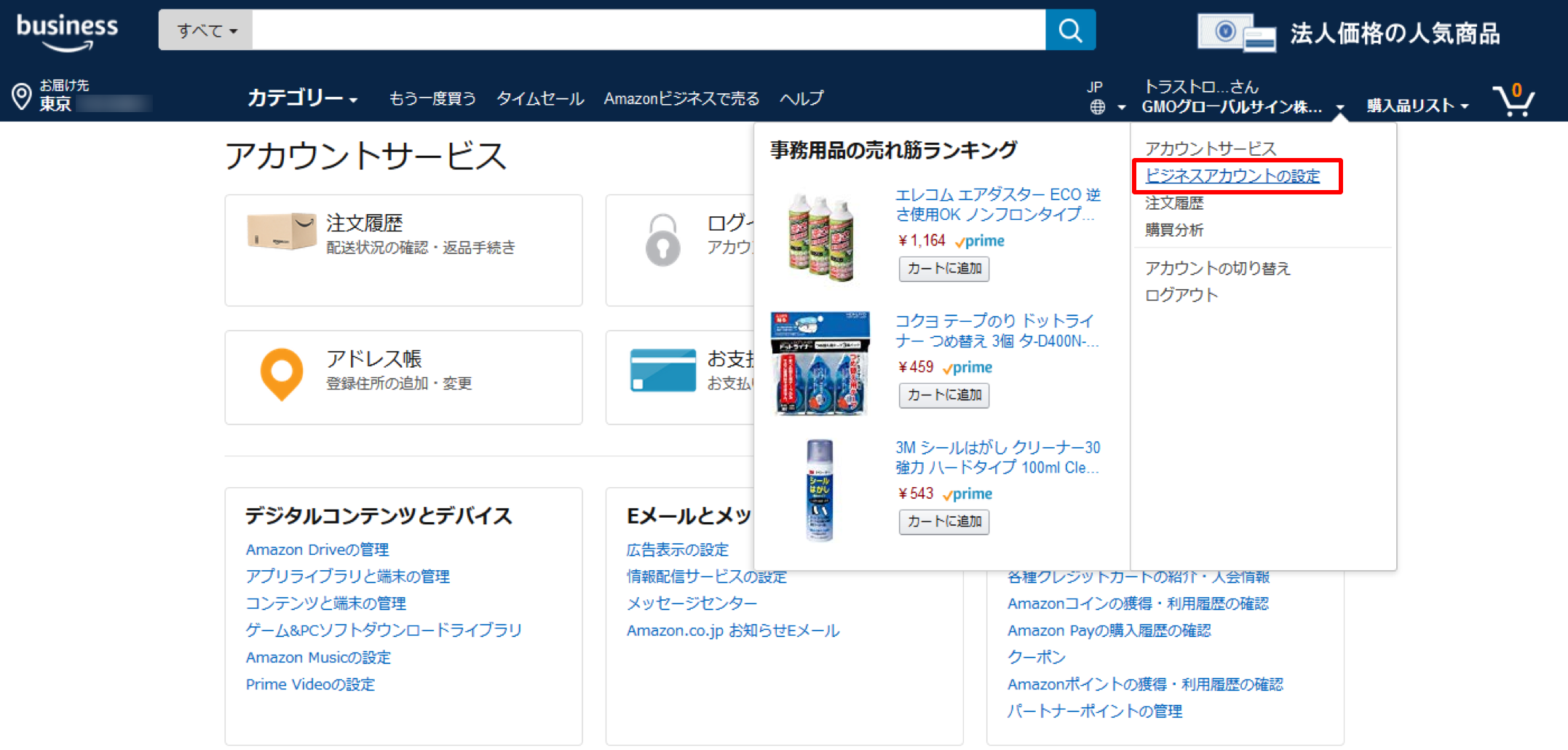Open 3M シールはがし クリーナー product link
1568x750 pixels.
click(997, 457)
